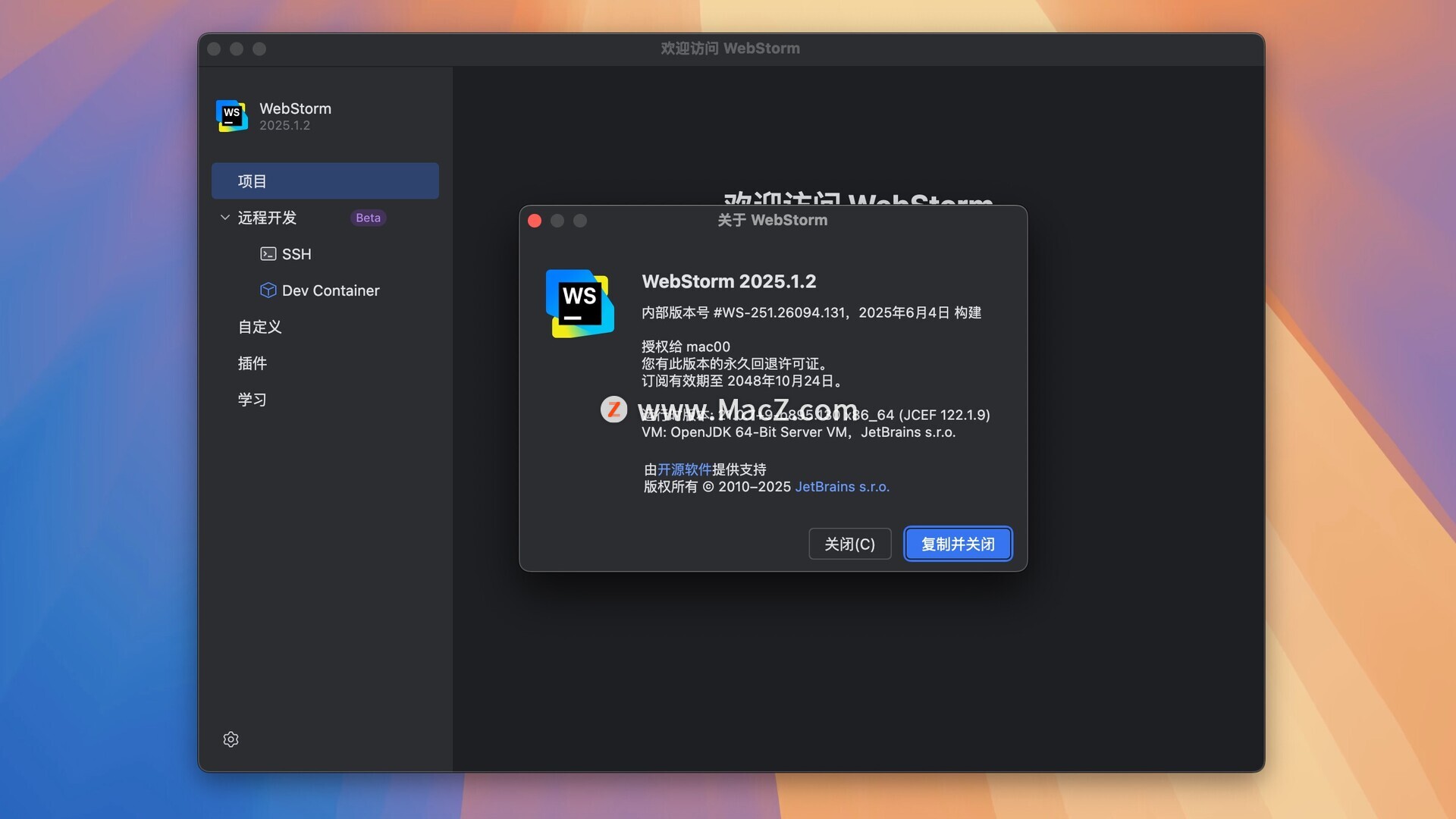Click the 欢迎访问 WebStorm window title
This screenshot has height=819, width=1456.
730,49
